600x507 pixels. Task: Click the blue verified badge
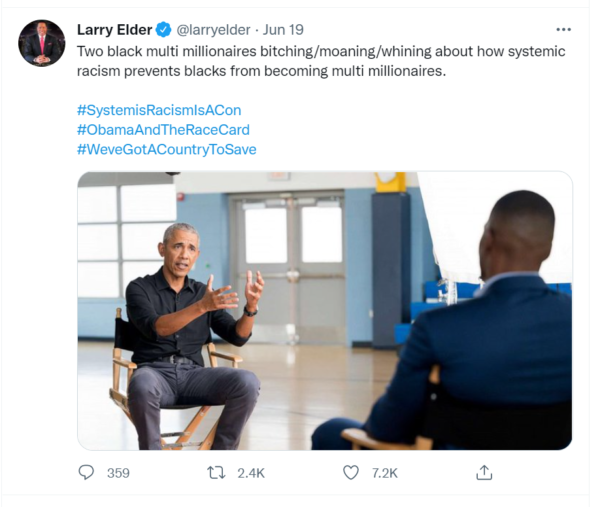point(165,30)
